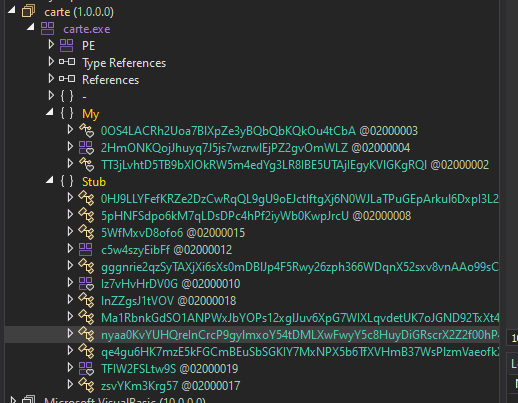The height and width of the screenshot is (403, 518).
Task: Expand class 5pHNFSdpo6kM7qLDsDPc4hPf2iyWb0KwpJrcU
Action: click(x=70, y=214)
